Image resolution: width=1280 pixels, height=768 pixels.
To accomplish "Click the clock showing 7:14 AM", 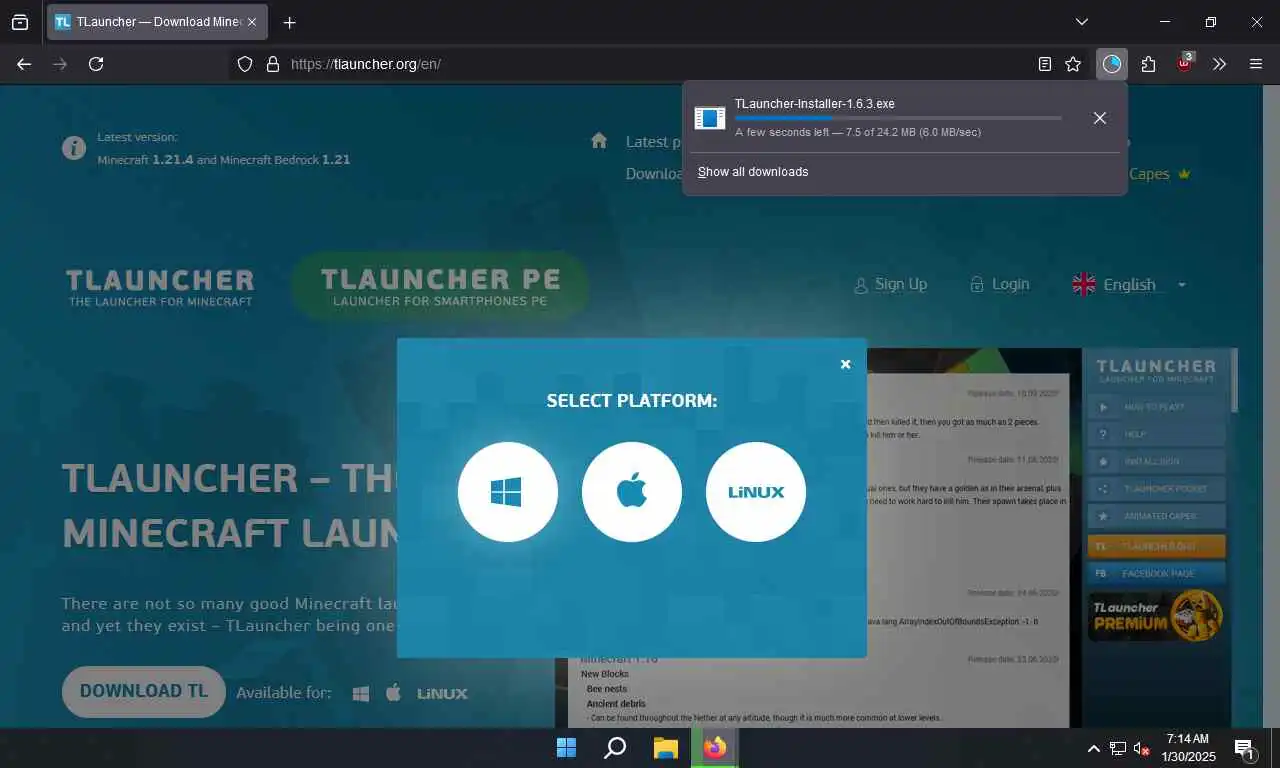I will [1188, 748].
